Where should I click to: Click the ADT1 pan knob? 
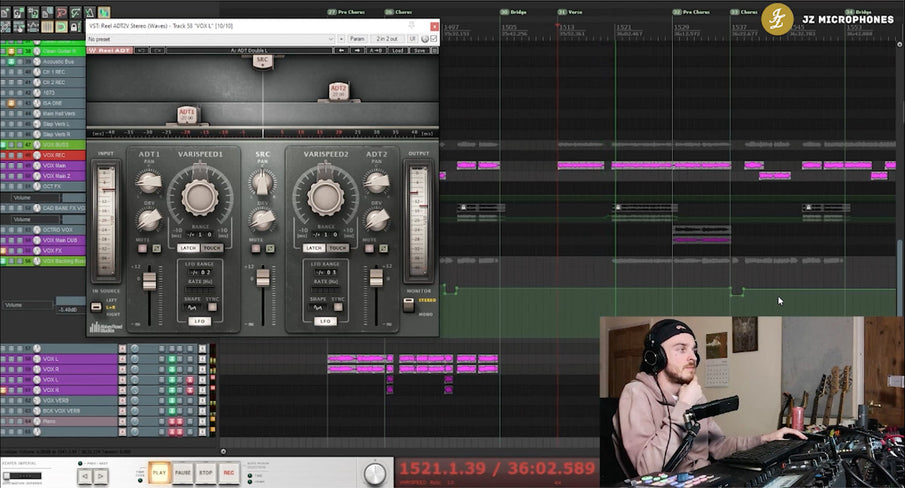point(149,182)
